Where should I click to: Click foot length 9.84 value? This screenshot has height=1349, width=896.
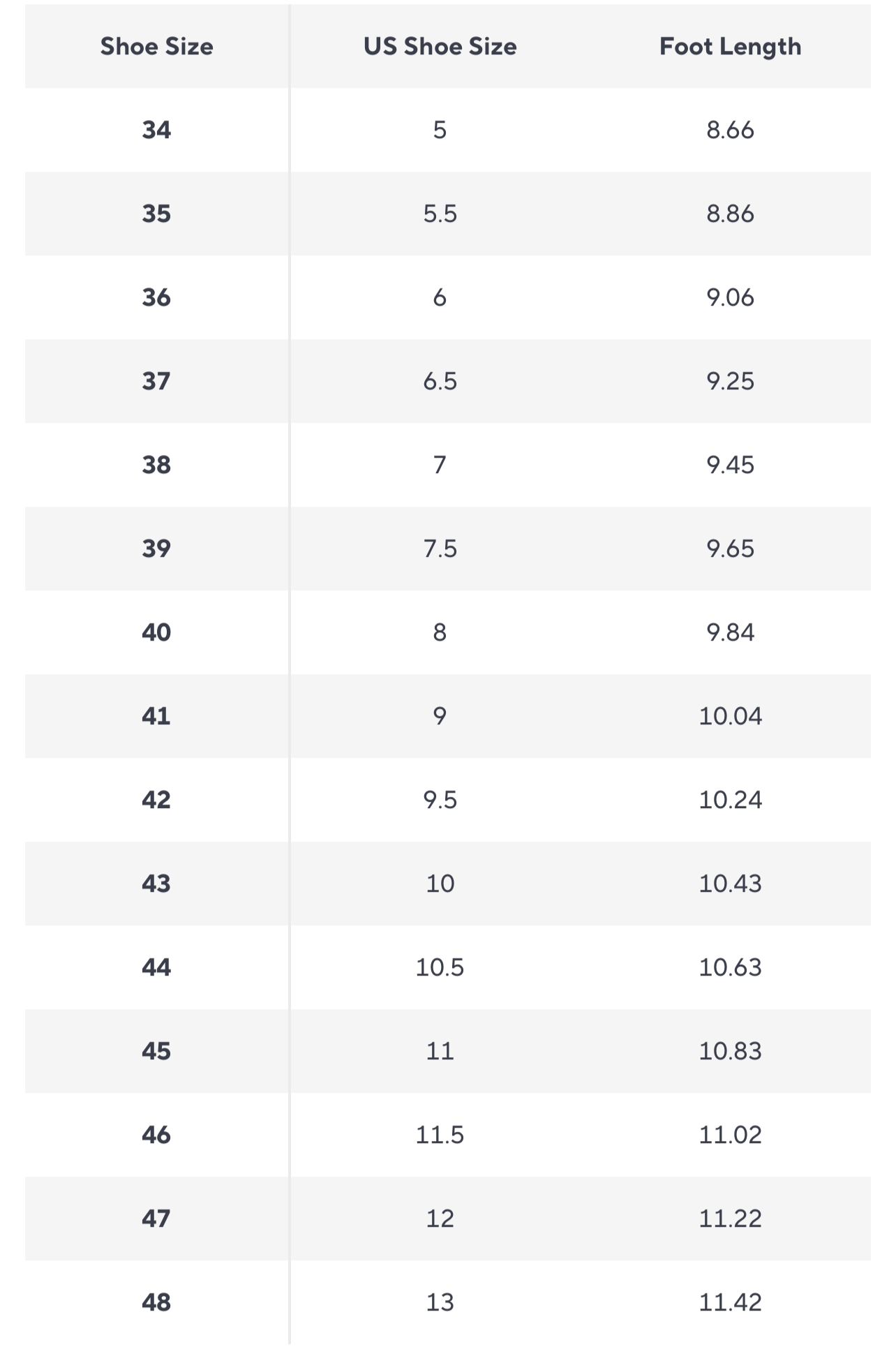[731, 632]
